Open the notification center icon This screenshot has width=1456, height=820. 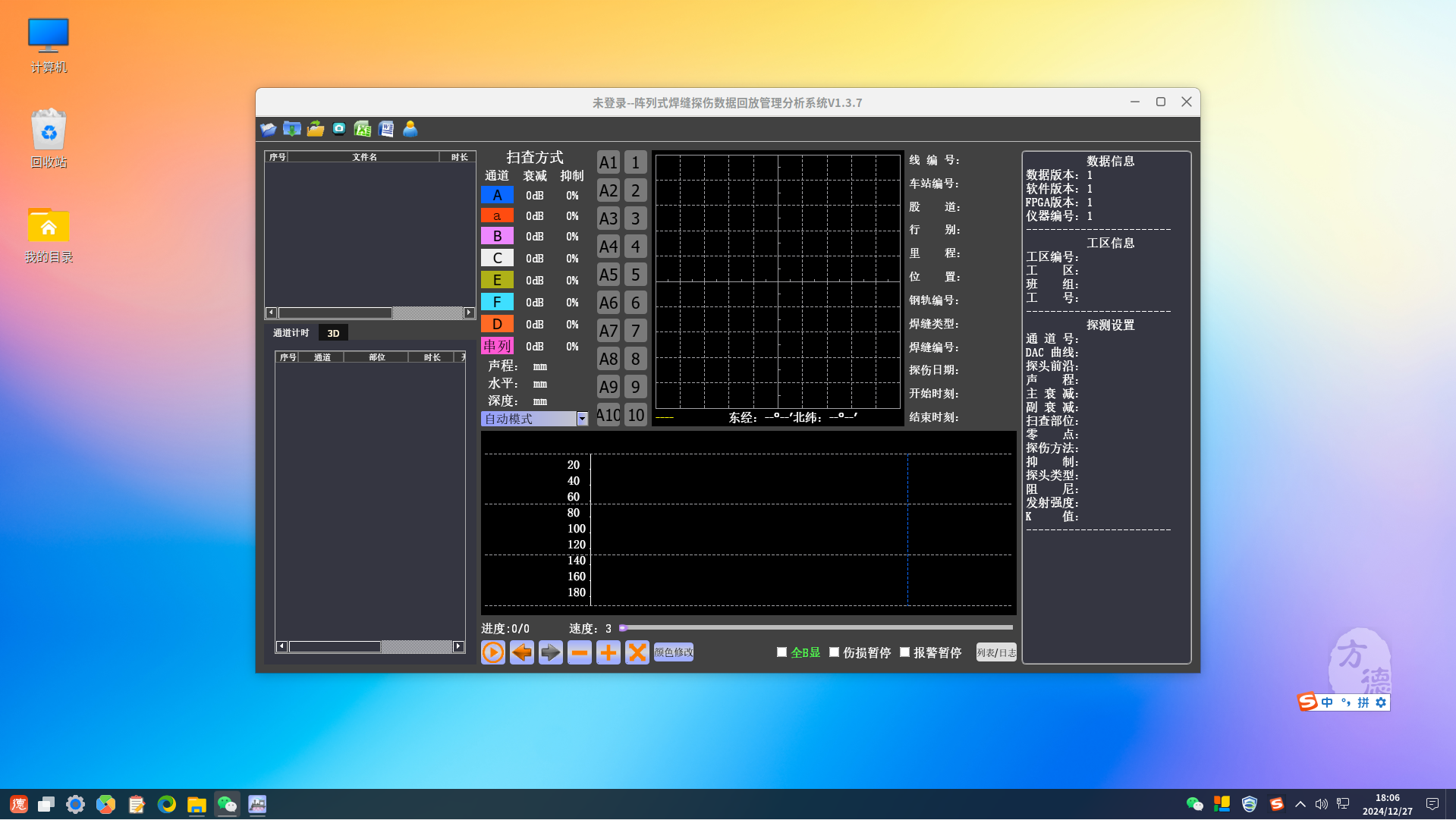[1432, 804]
